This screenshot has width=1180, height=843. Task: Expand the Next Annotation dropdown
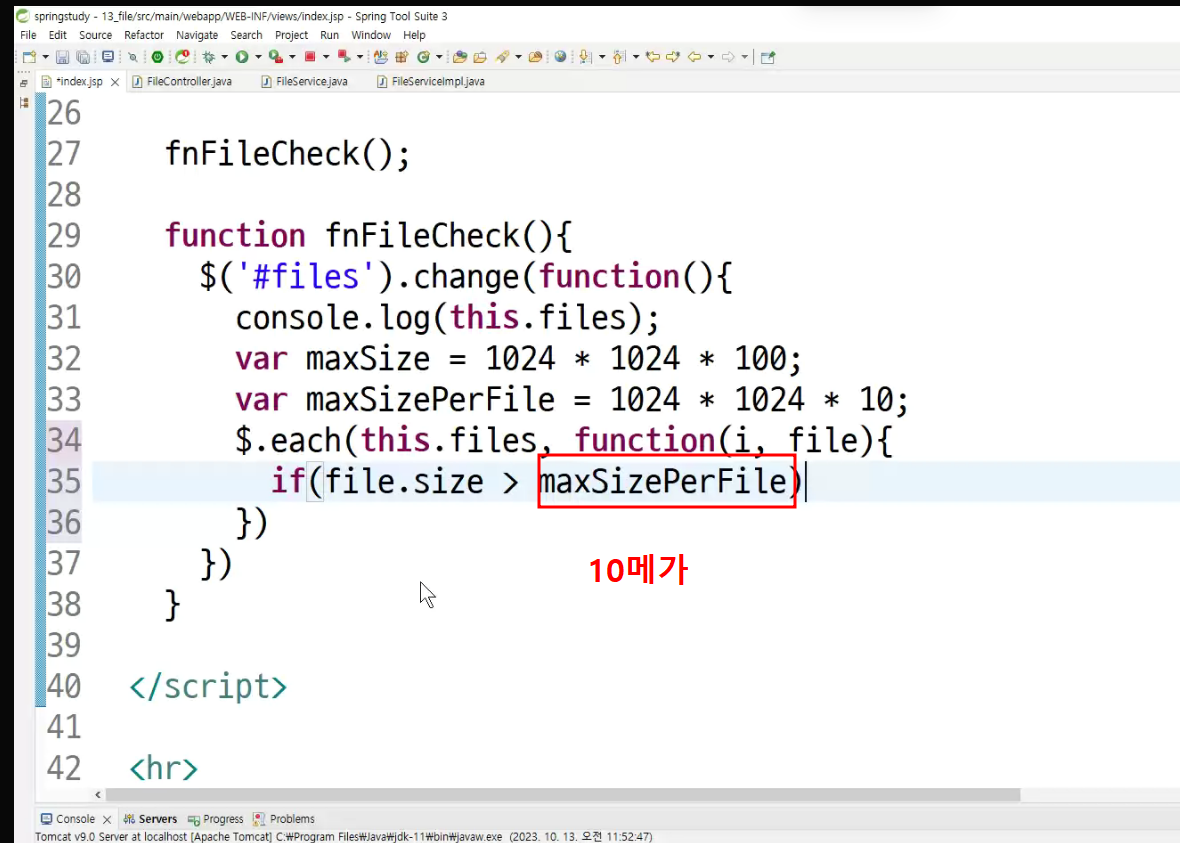click(x=602, y=57)
